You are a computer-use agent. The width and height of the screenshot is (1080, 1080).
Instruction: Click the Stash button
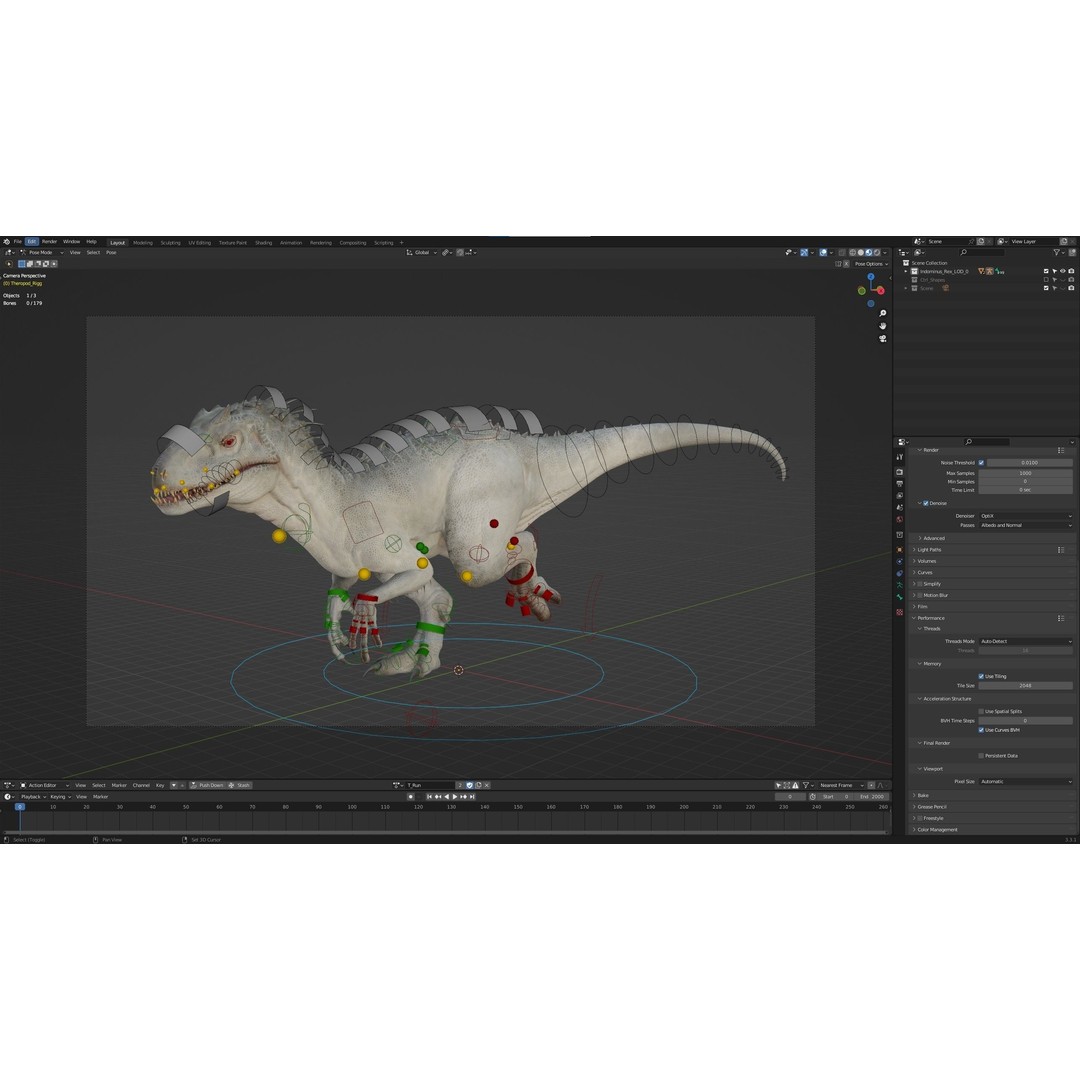point(240,785)
